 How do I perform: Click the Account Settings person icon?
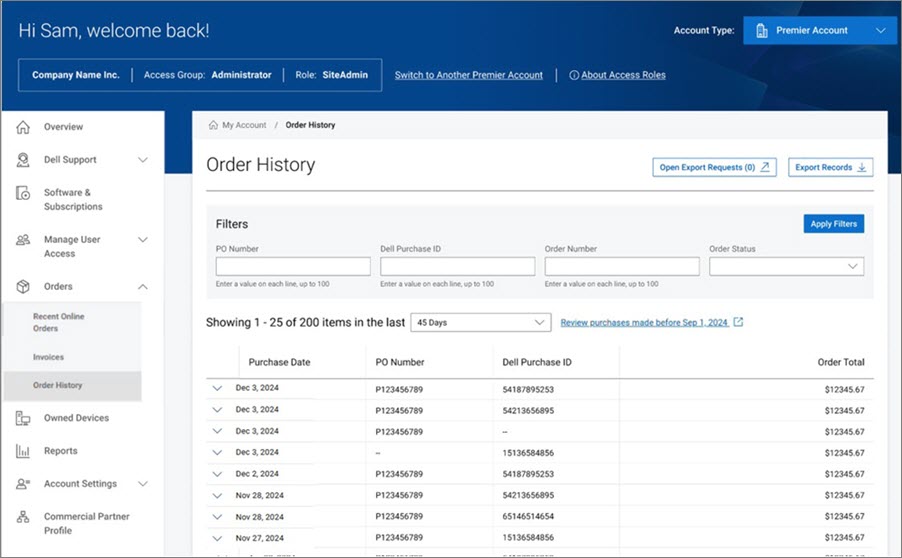click(23, 484)
